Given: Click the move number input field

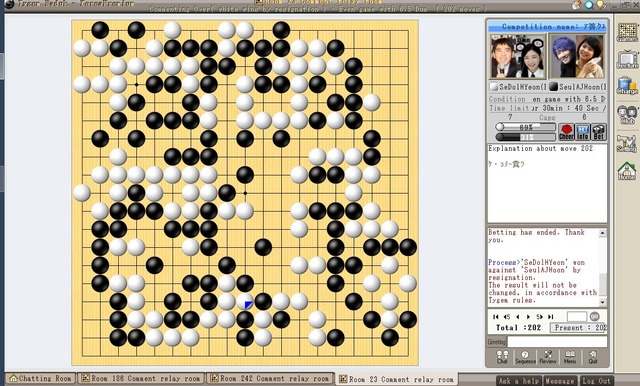Looking at the screenshot, I should pos(577,317).
